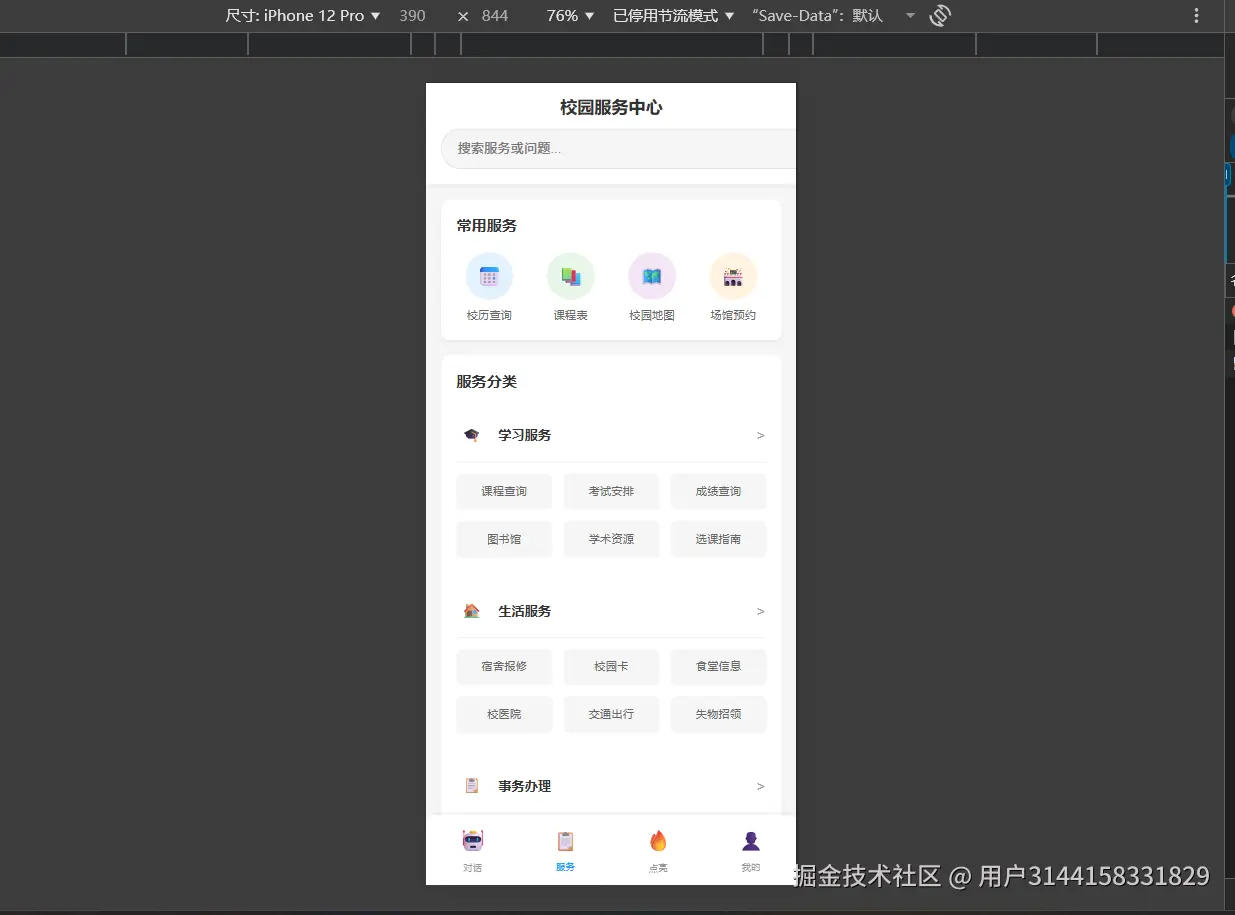Click the 常用服务 section heading

pyautogui.click(x=487, y=226)
